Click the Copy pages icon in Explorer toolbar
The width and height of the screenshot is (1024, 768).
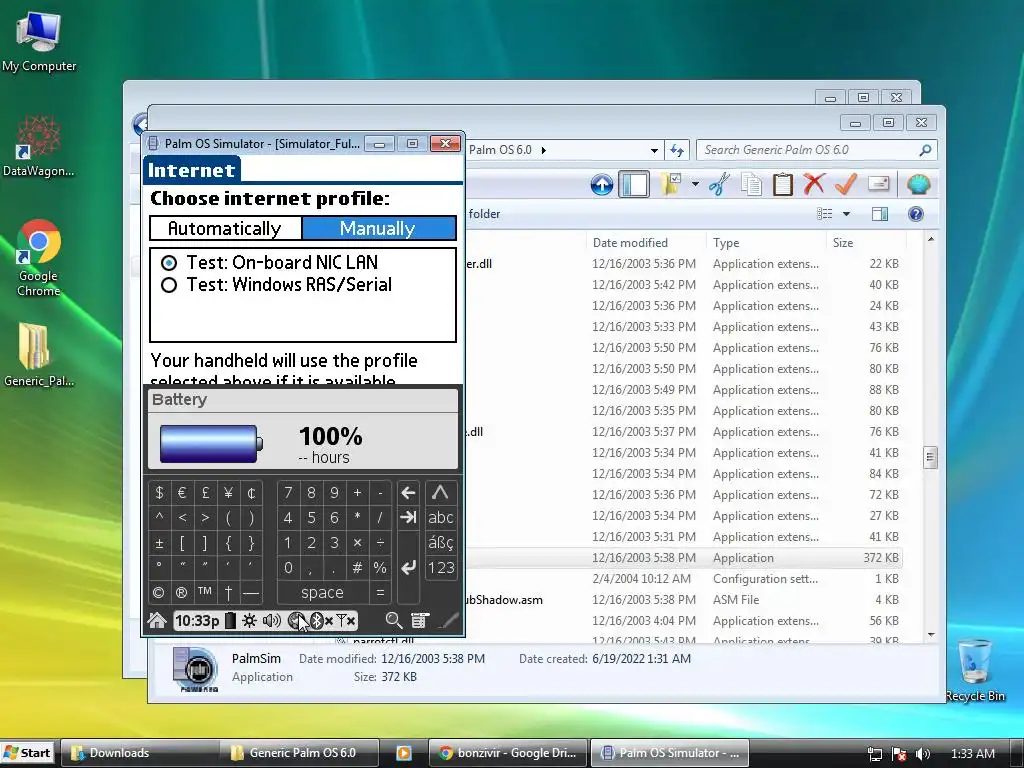click(x=751, y=184)
